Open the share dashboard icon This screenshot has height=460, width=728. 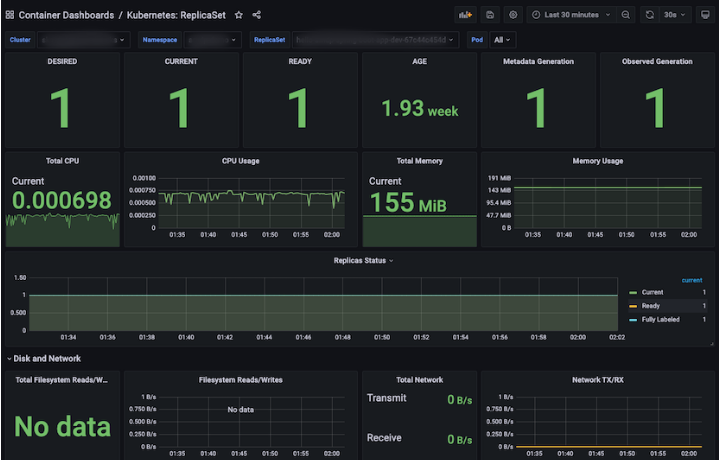[x=257, y=15]
